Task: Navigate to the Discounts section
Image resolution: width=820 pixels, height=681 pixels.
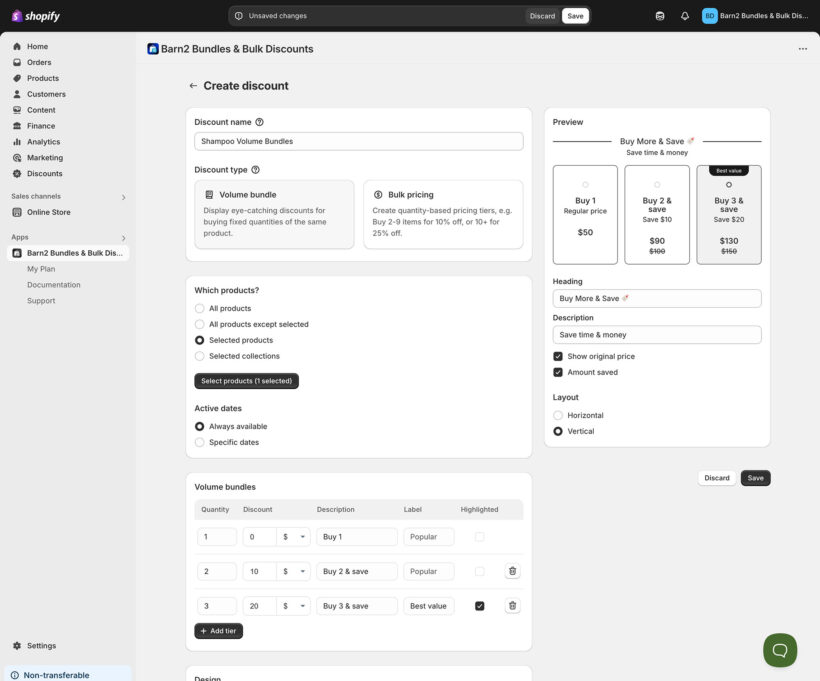Action: pos(43,172)
